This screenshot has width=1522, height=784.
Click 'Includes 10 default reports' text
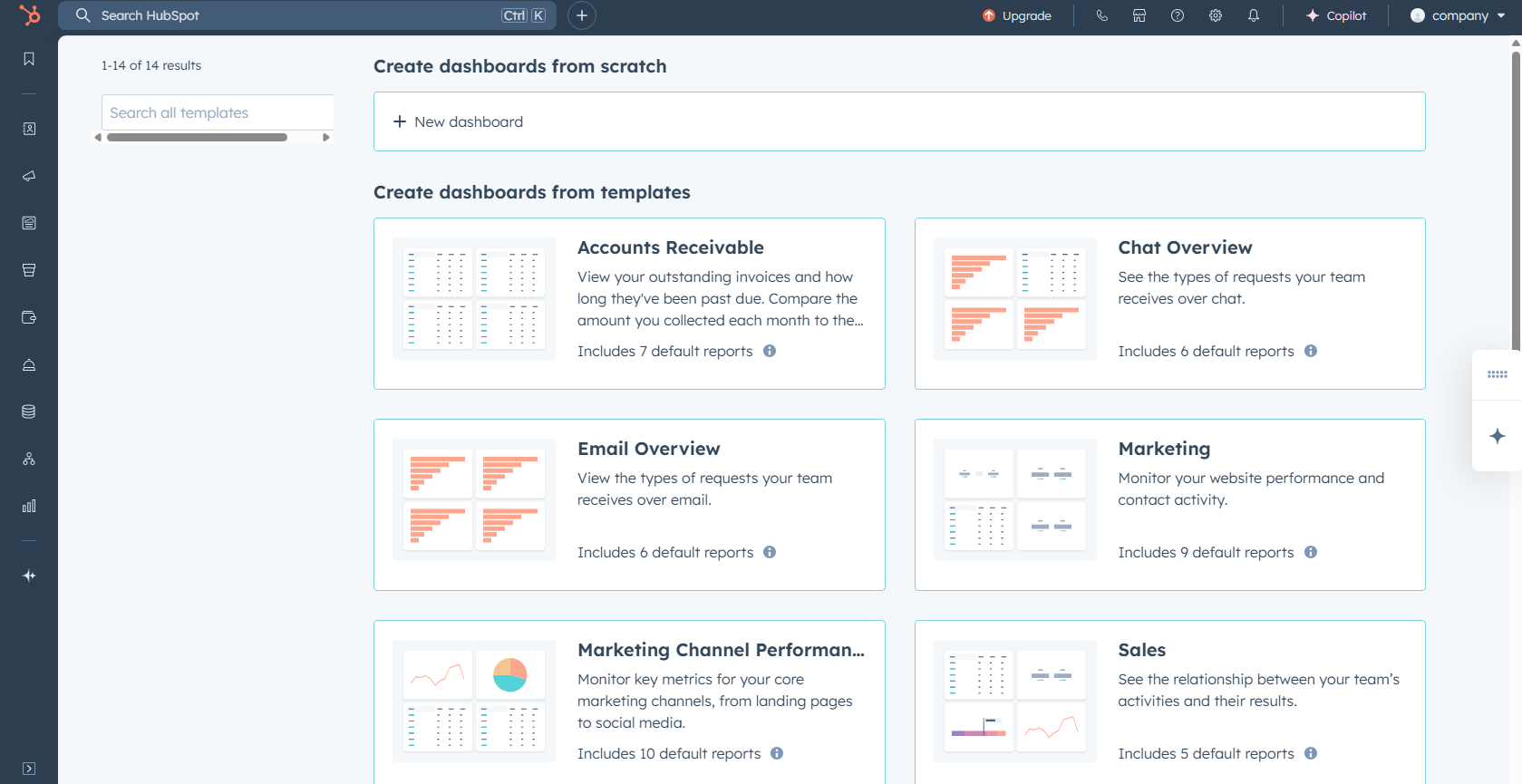click(669, 753)
